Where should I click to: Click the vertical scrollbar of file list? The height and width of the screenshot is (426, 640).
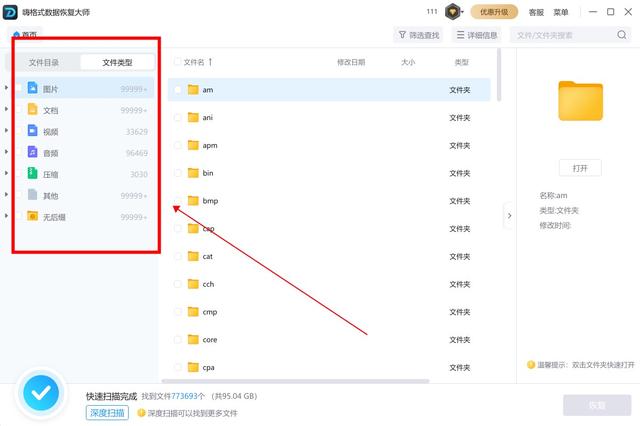(x=499, y=75)
